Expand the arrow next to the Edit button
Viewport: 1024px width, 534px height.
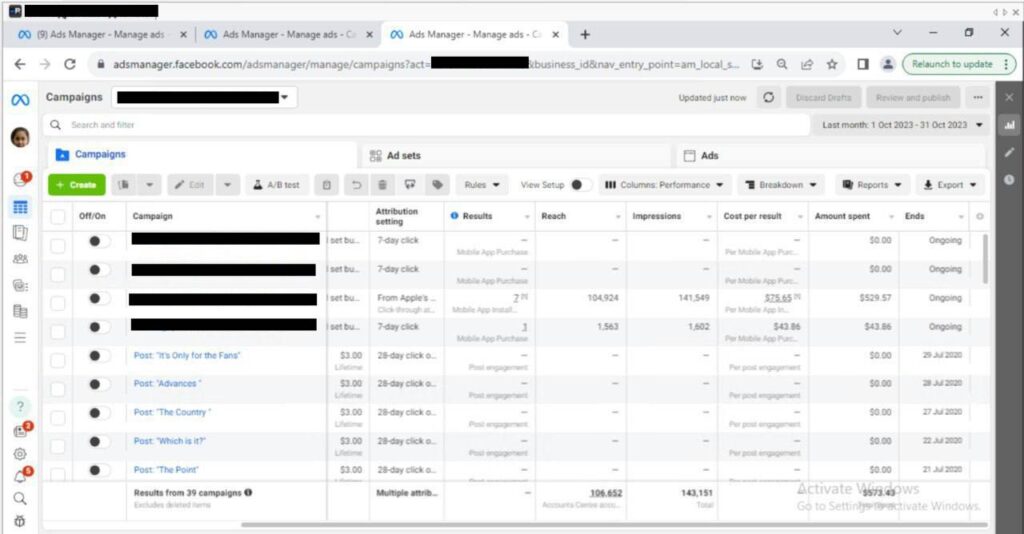[227, 185]
